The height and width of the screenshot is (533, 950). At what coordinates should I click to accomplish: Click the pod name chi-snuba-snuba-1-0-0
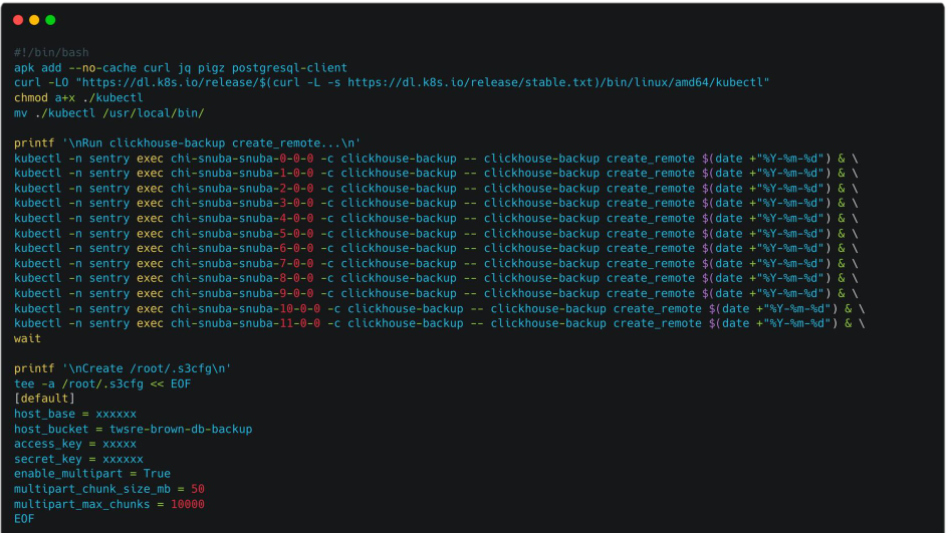tap(242, 173)
